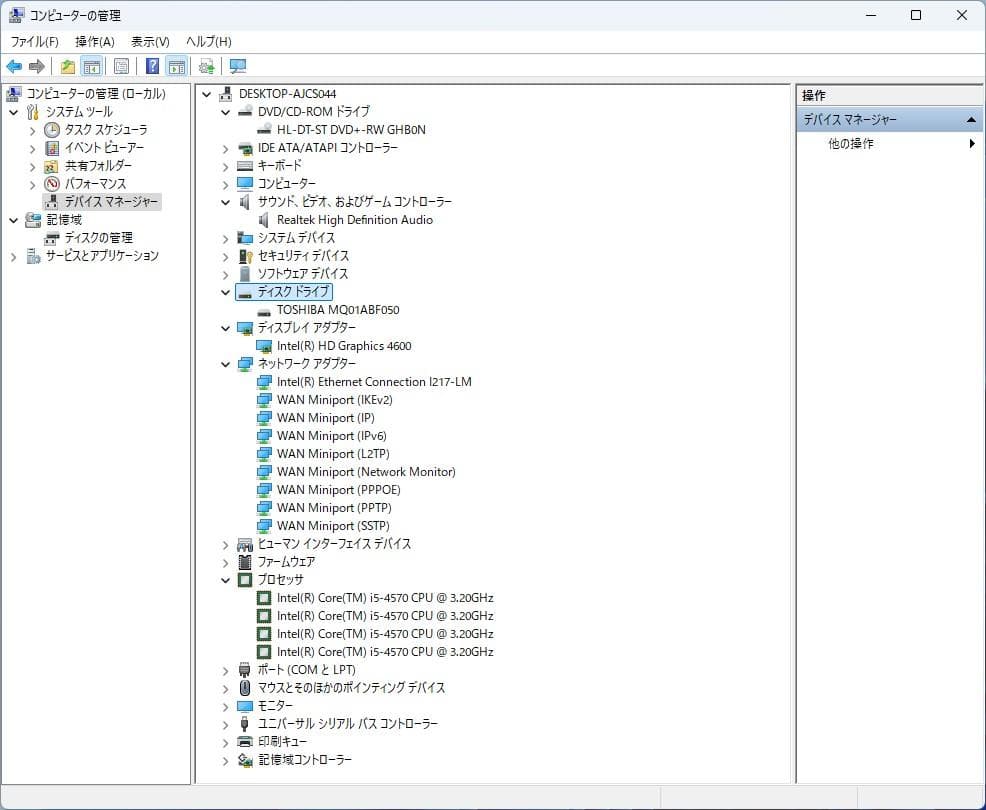
Task: Open the 操作 menu
Action: [x=93, y=41]
